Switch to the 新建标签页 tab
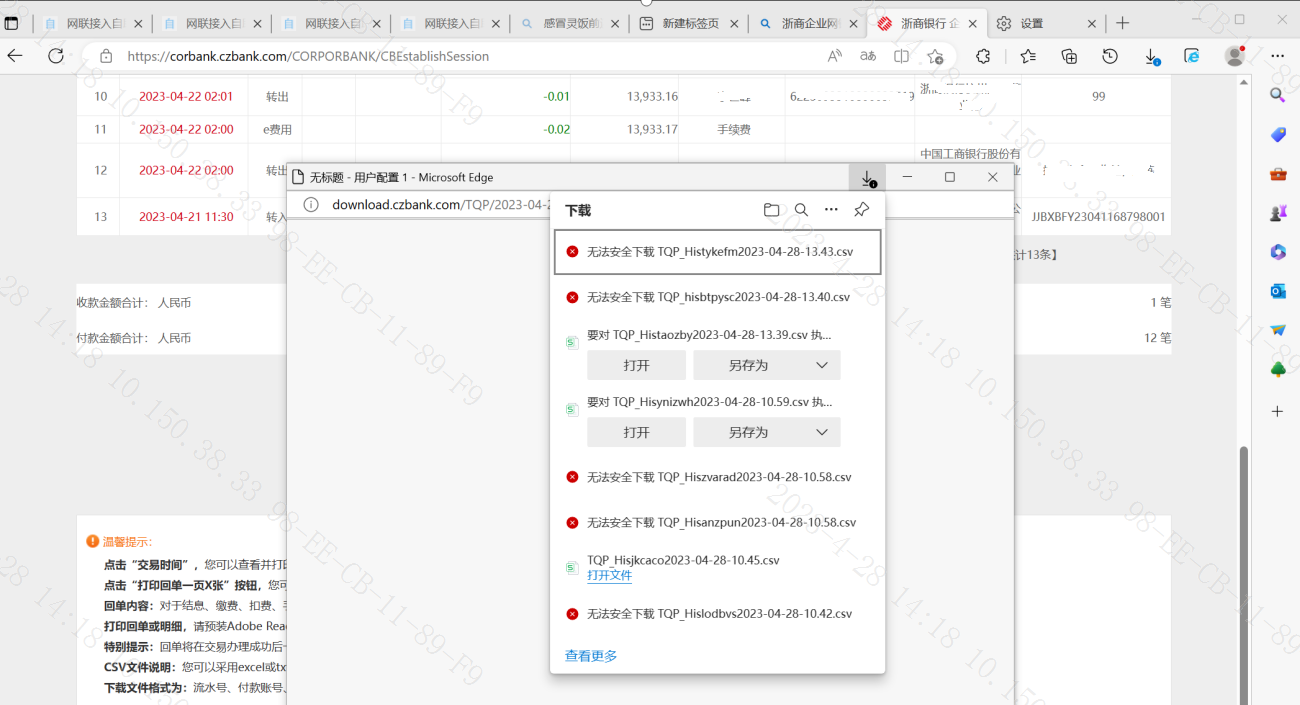1300x705 pixels. (690, 23)
